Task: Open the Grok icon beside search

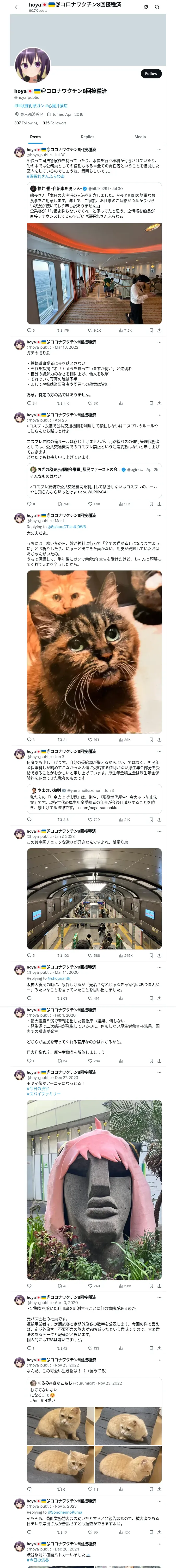Action: (x=146, y=7)
